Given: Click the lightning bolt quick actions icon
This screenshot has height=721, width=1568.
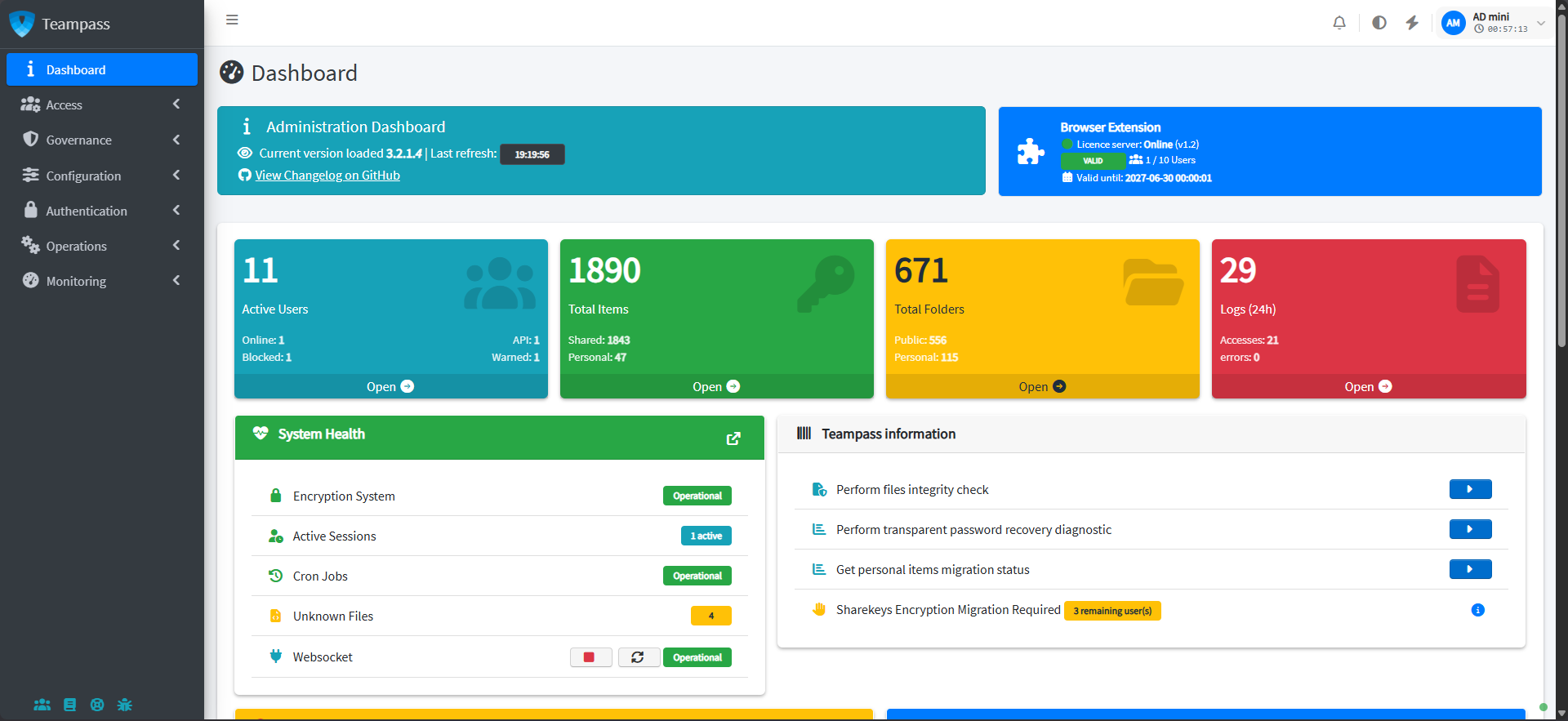Looking at the screenshot, I should tap(1412, 23).
